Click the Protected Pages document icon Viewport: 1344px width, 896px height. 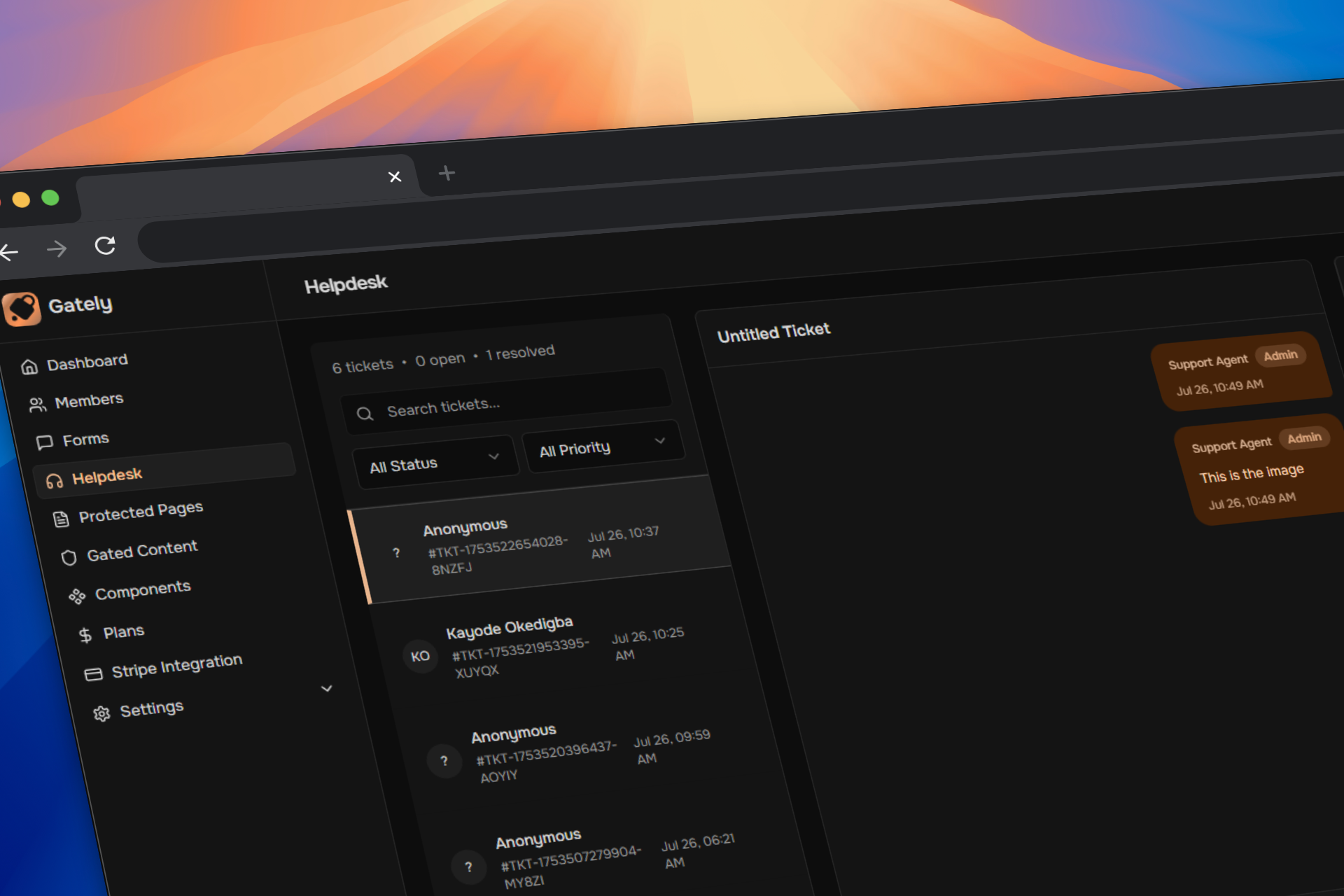[x=61, y=519]
